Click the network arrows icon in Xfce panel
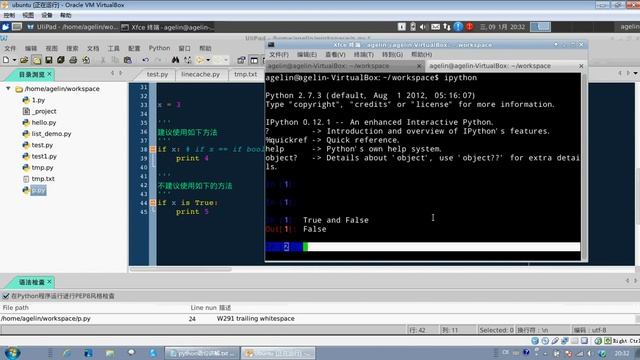The image size is (640, 360). 447,27
